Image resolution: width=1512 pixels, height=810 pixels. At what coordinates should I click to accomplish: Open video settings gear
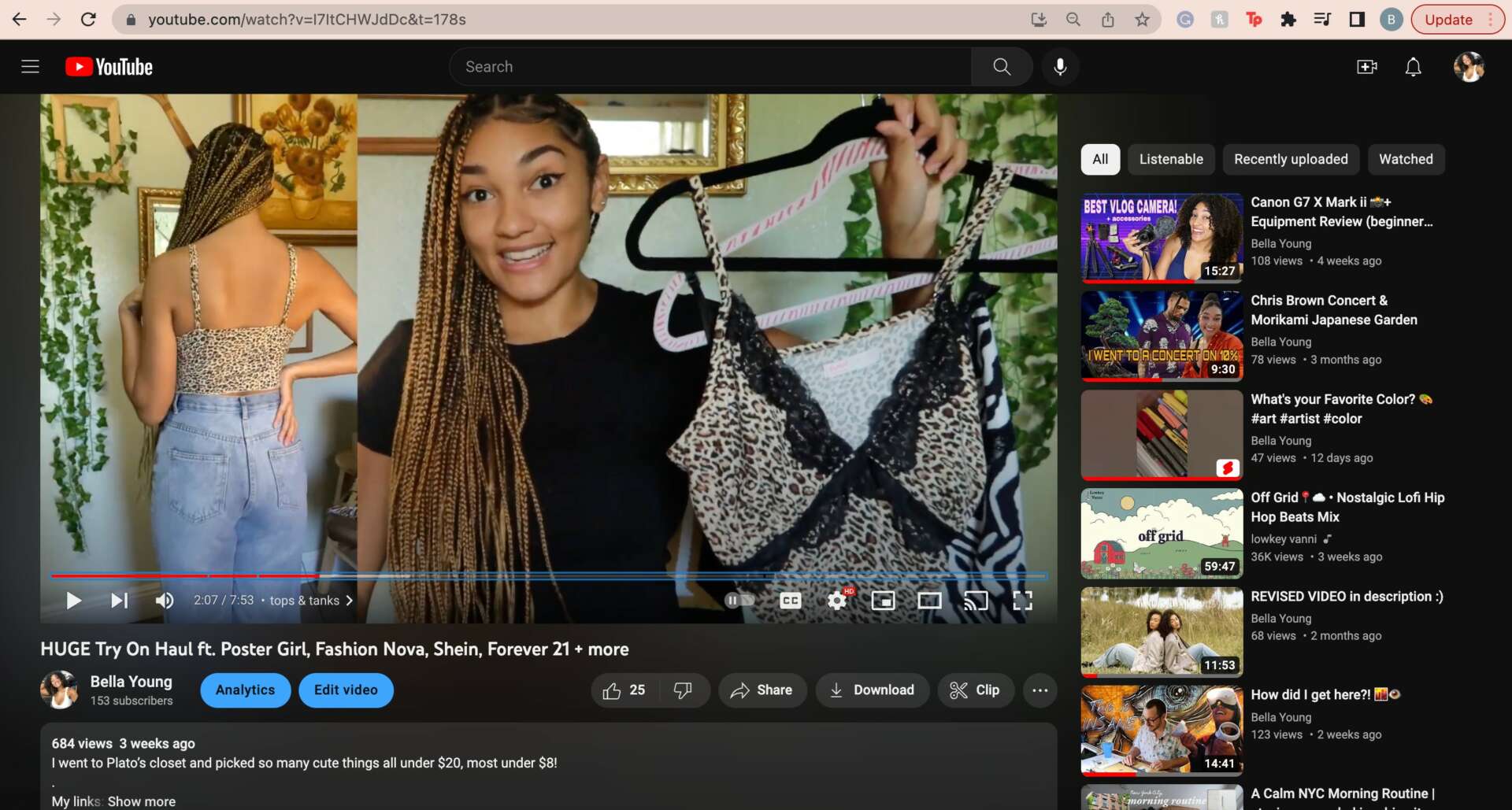coord(837,601)
